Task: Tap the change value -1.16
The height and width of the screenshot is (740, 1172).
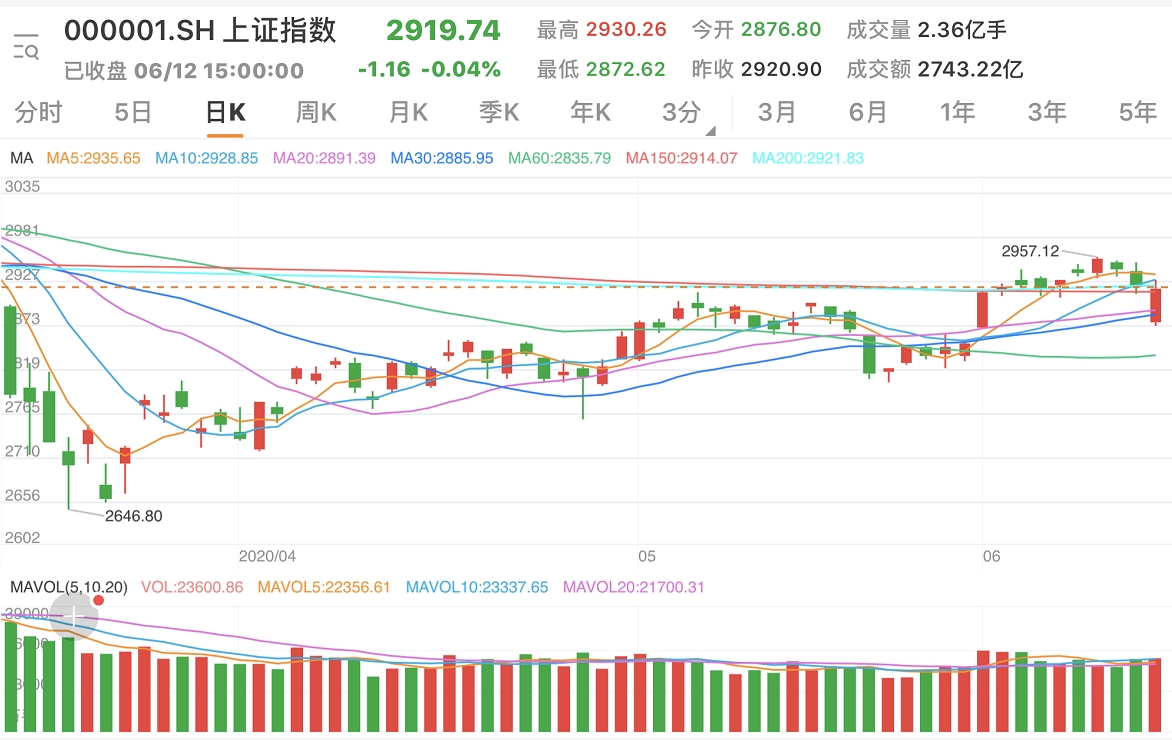Action: click(384, 70)
